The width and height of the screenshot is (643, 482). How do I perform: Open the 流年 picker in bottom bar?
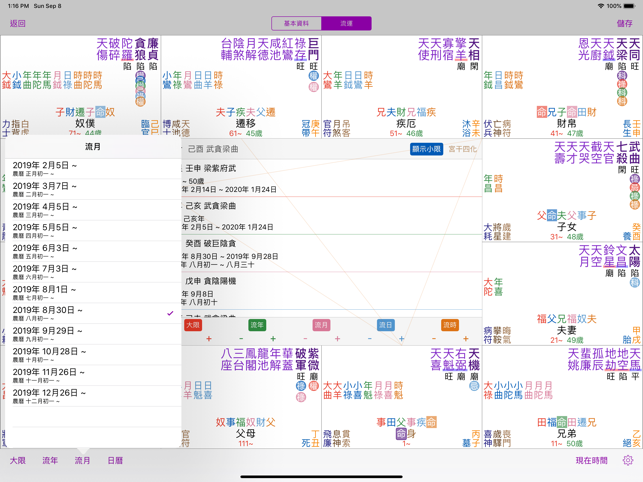[50, 460]
